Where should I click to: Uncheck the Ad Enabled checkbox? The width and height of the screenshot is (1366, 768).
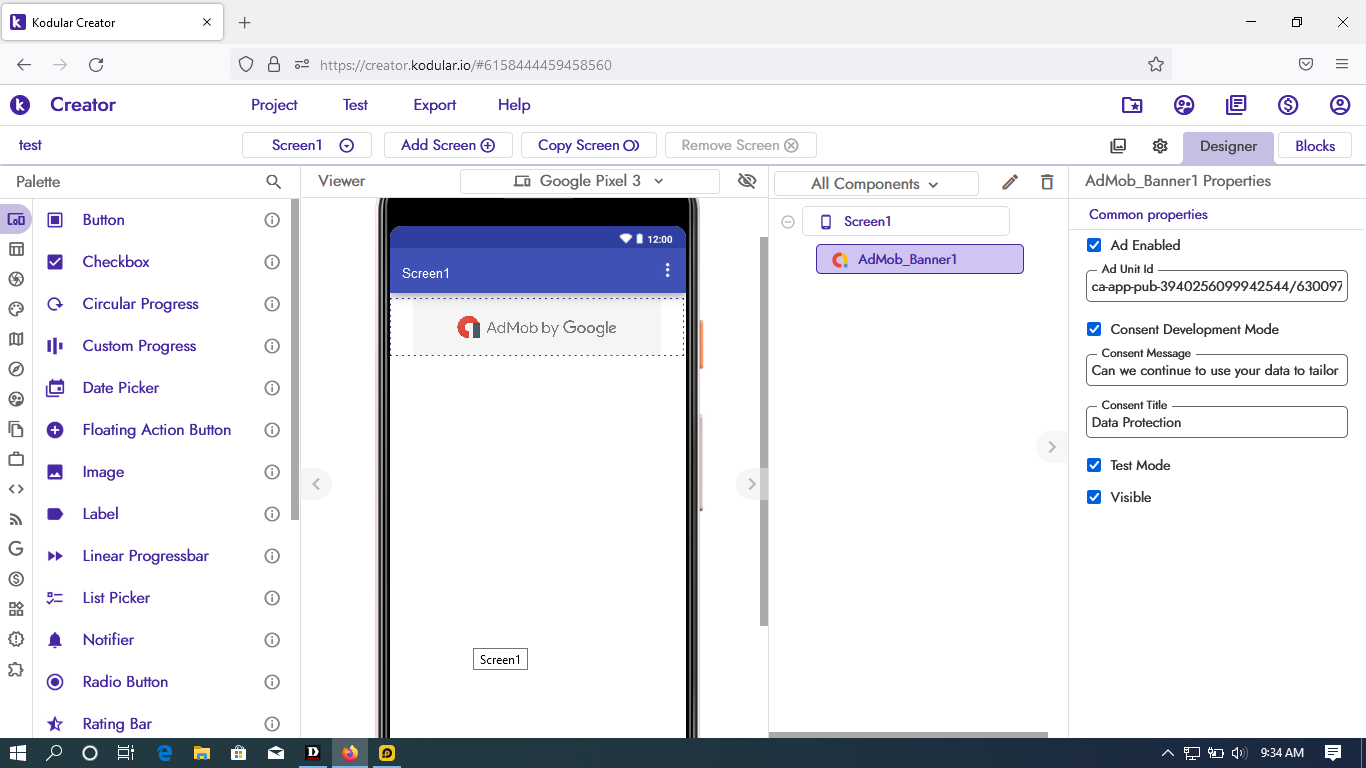(1094, 245)
